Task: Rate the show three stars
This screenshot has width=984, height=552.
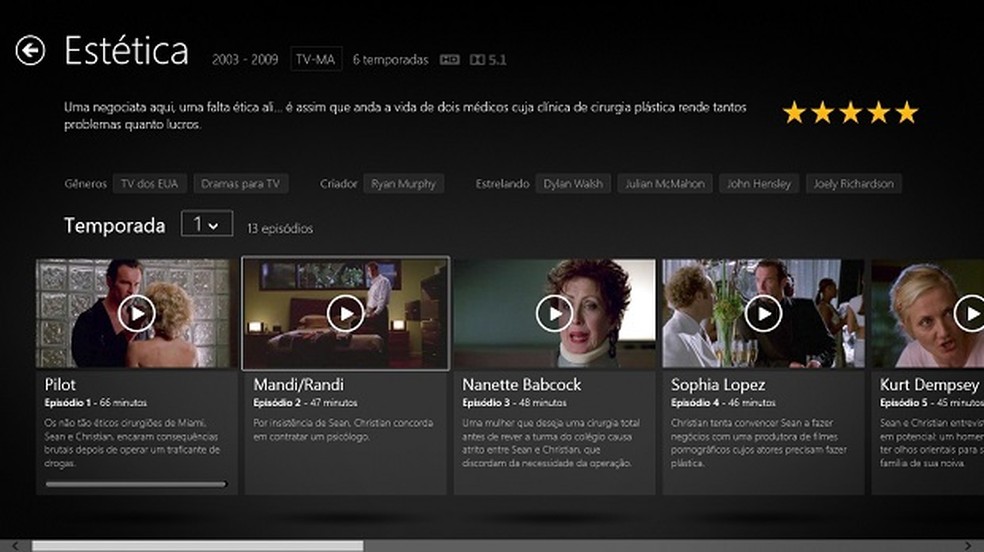Action: (851, 113)
